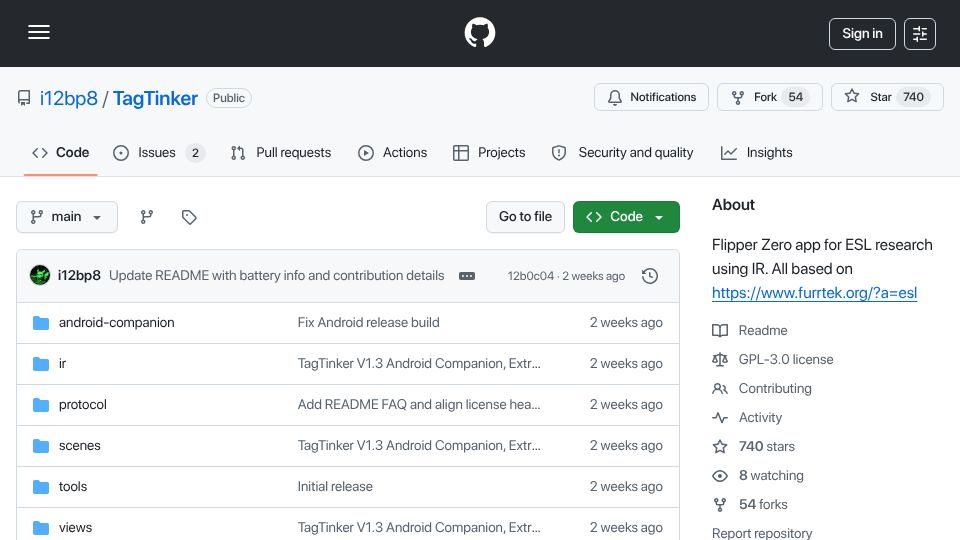This screenshot has height=540, width=960.
Task: Open the Actions tab
Action: (x=392, y=152)
